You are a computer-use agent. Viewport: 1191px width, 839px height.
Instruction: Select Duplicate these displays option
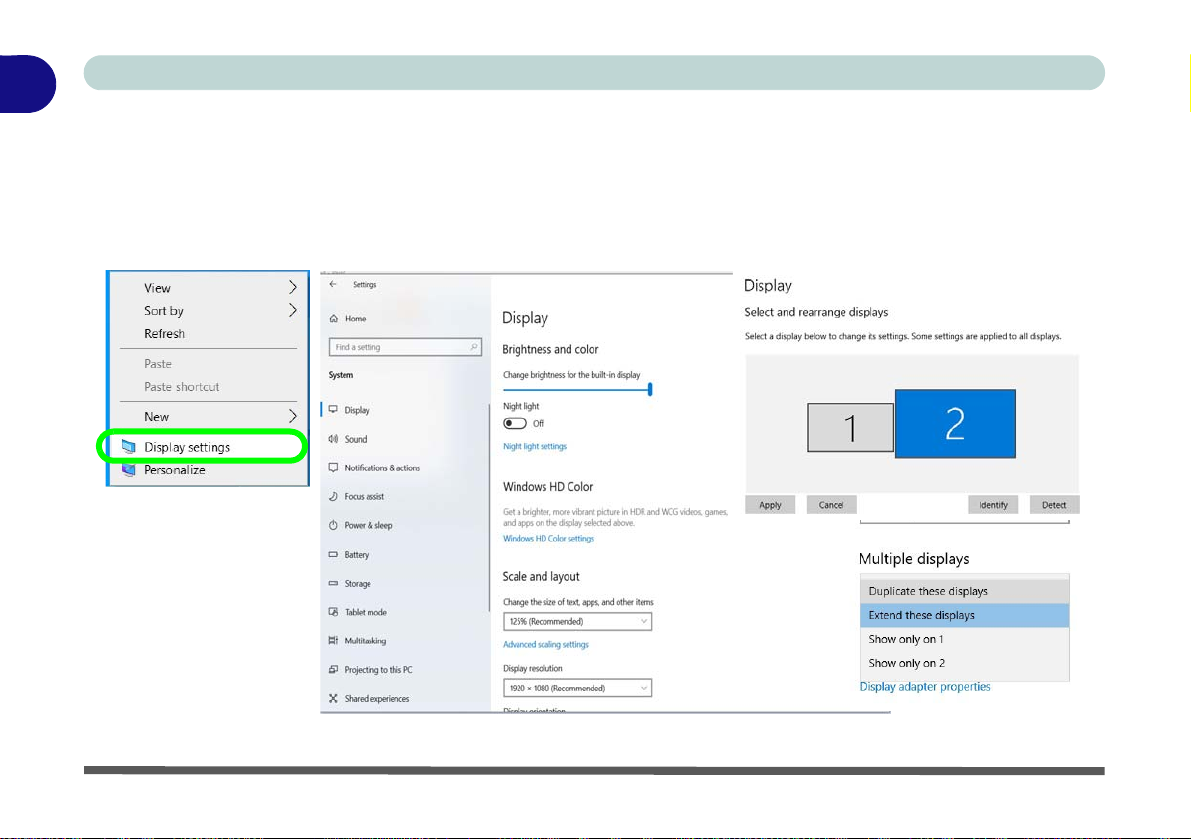pyautogui.click(x=964, y=591)
